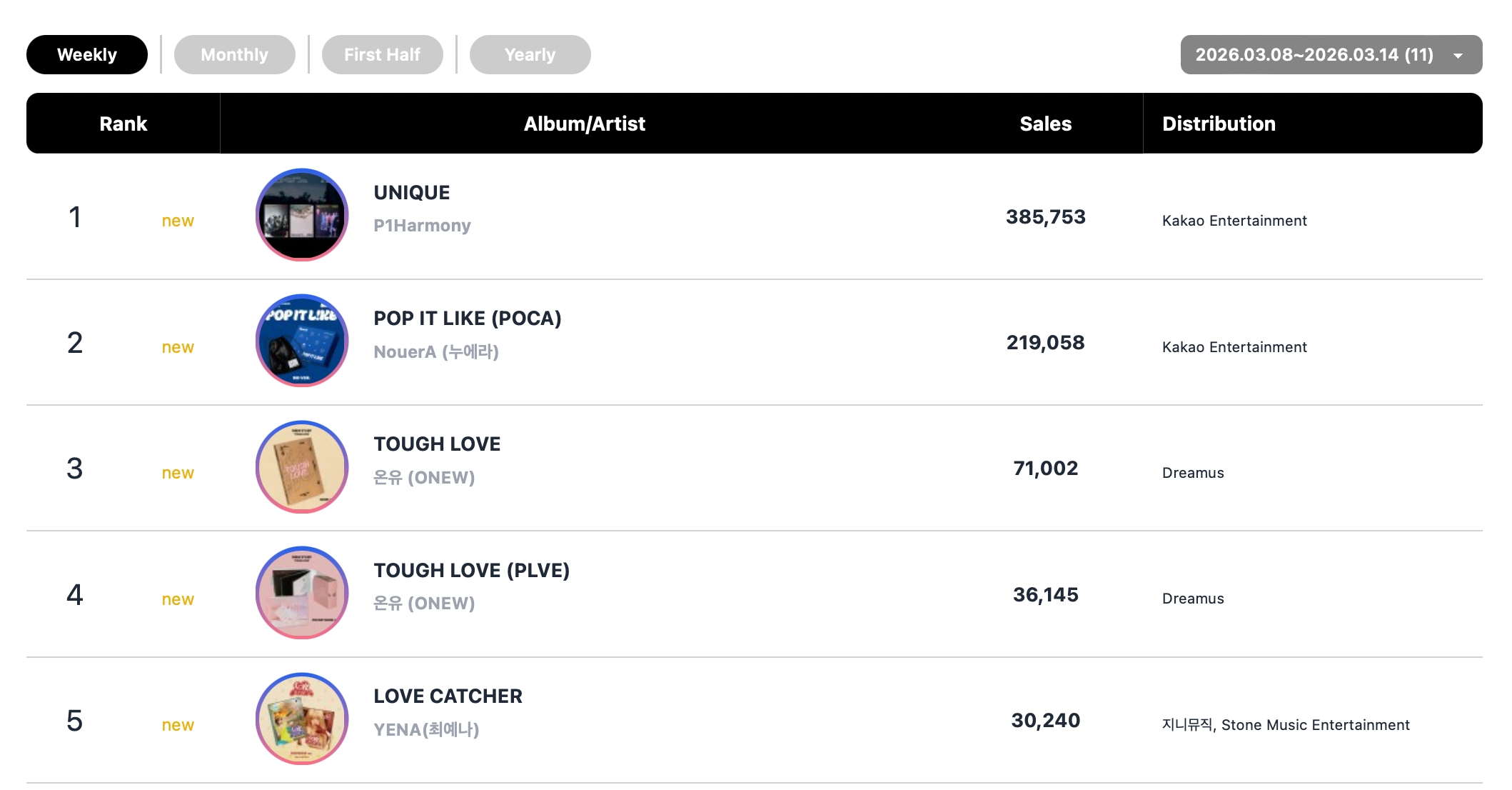1512x790 pixels.
Task: Click the Distribution column header
Action: pyautogui.click(x=1219, y=124)
